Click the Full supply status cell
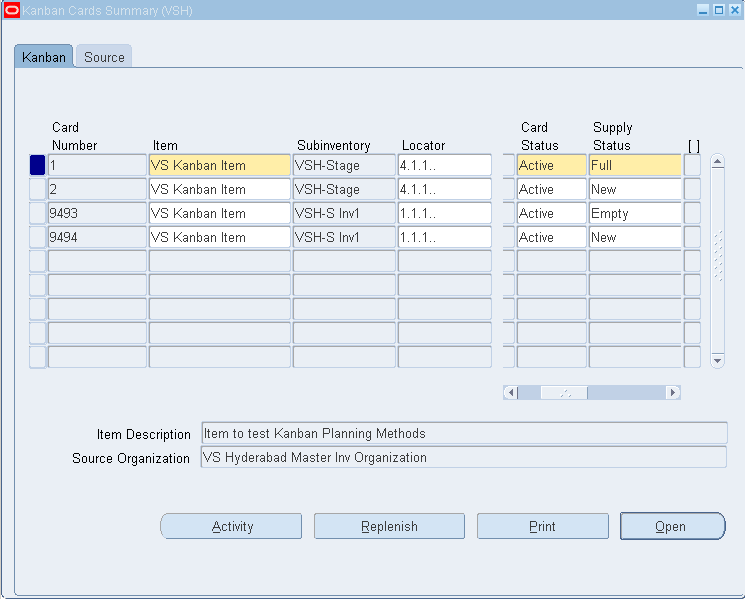This screenshot has height=599, width=745. click(635, 165)
